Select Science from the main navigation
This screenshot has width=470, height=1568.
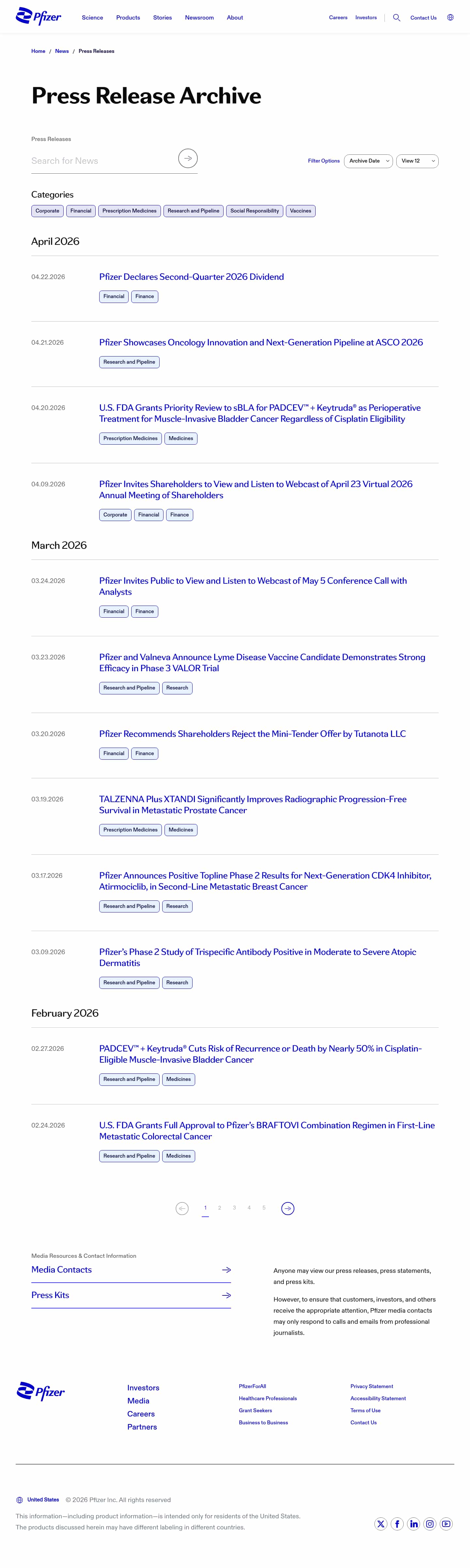92,18
